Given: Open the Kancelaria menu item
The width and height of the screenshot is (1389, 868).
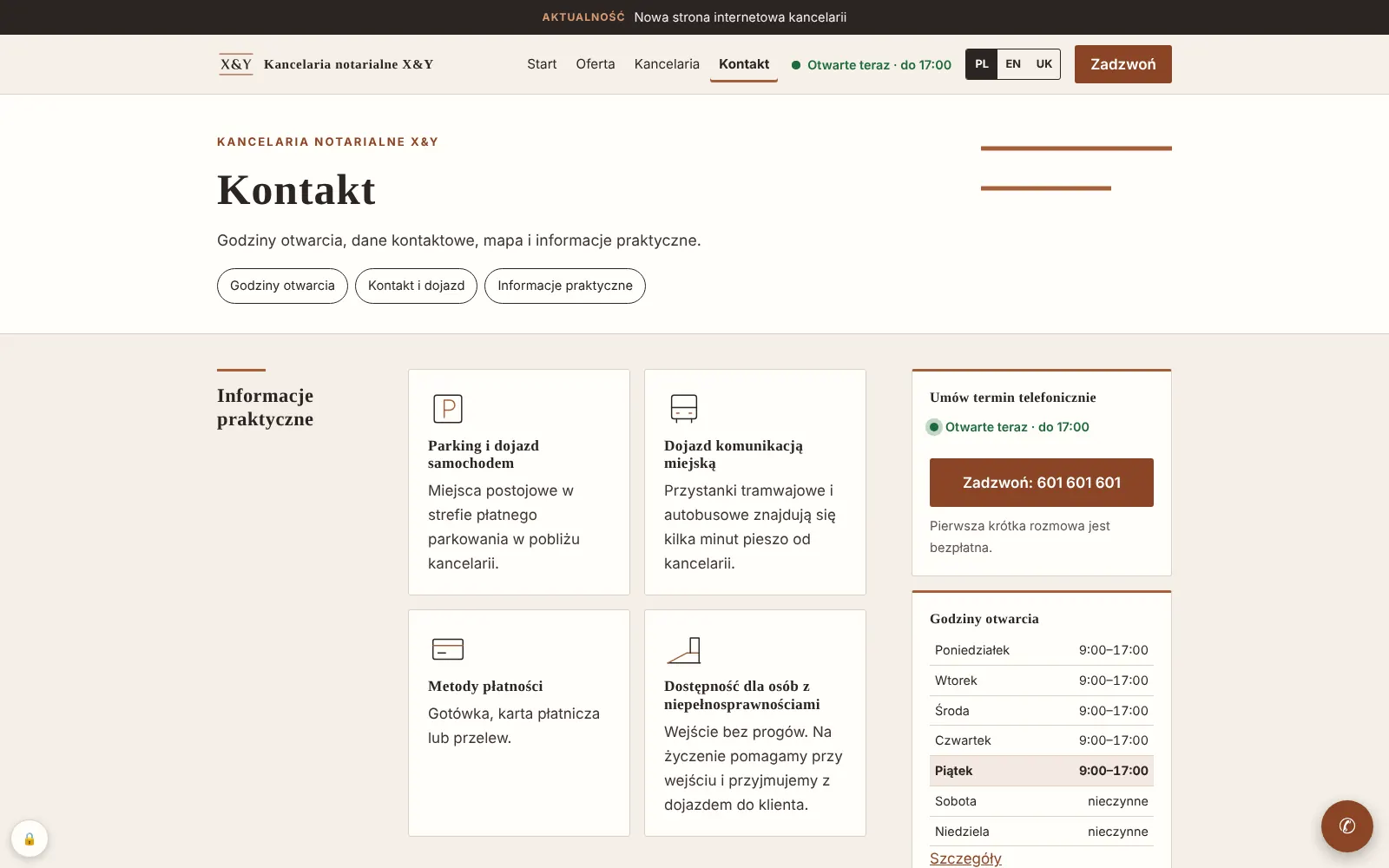Looking at the screenshot, I should [667, 64].
